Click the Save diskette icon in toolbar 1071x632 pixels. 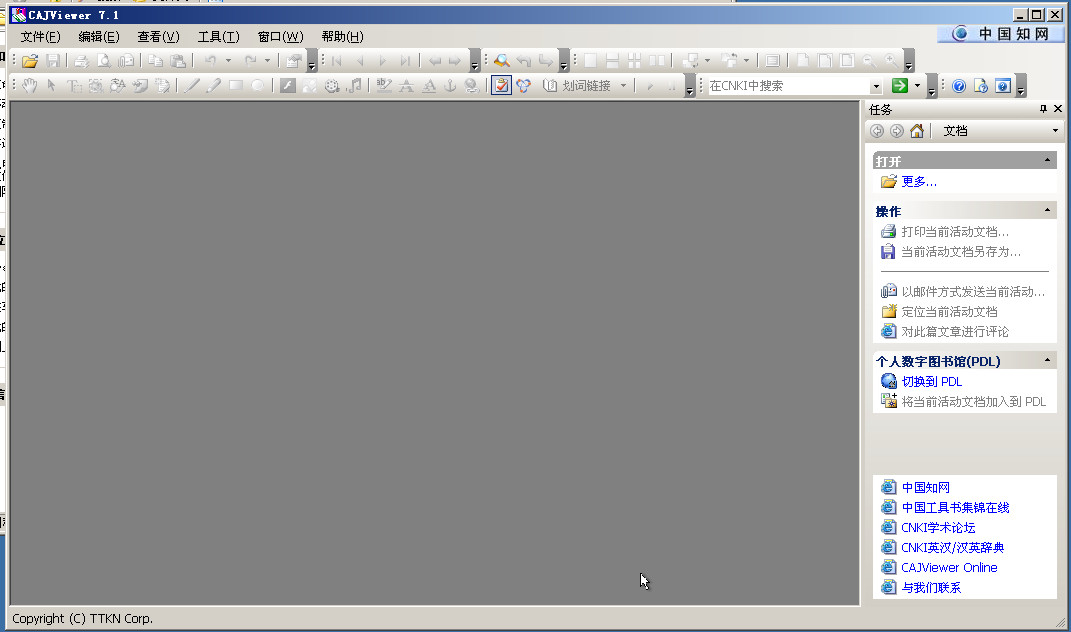pyautogui.click(x=53, y=61)
